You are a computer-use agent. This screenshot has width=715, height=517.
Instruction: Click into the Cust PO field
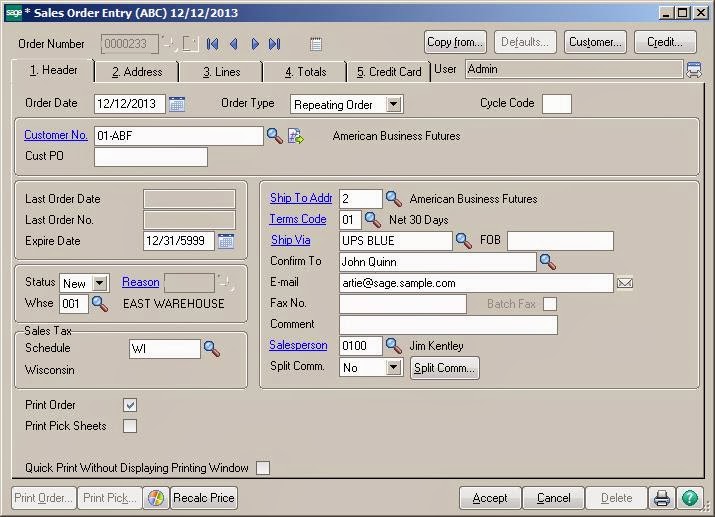(151, 156)
